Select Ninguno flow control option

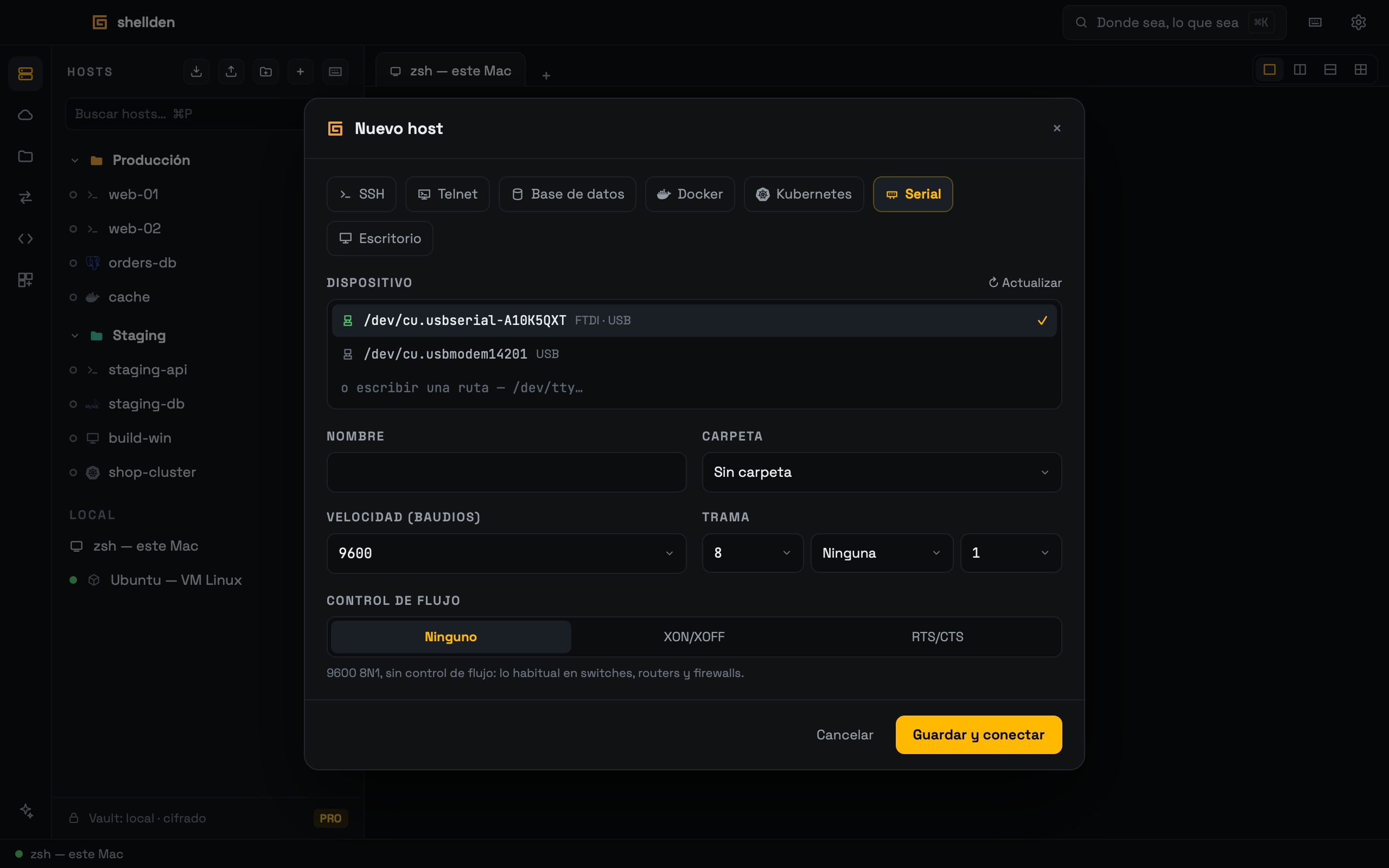point(450,637)
